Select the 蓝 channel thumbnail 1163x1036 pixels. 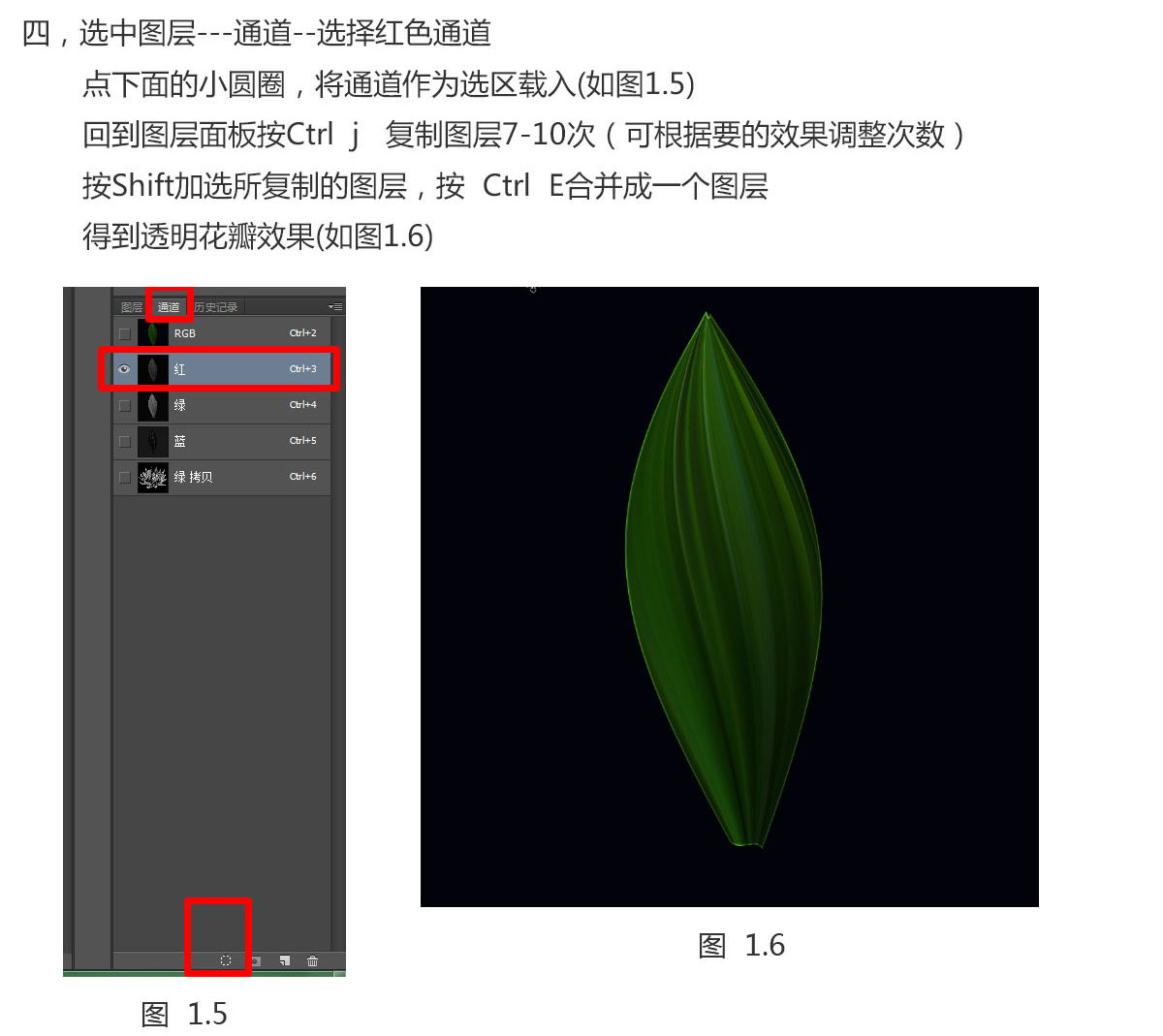(x=153, y=441)
